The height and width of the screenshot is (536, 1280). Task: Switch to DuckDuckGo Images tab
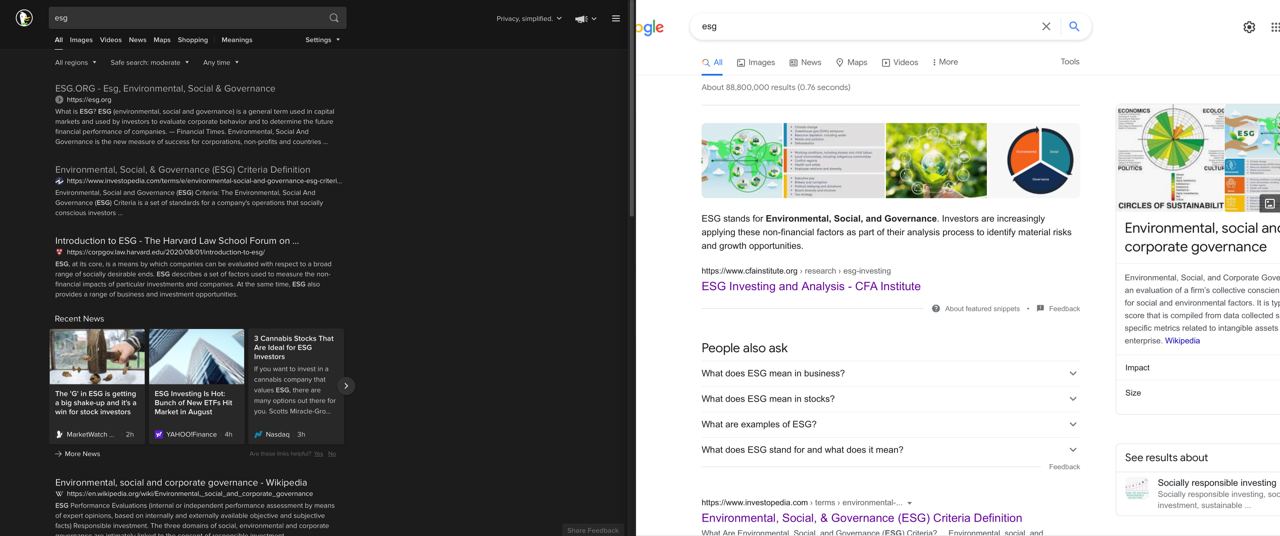tap(81, 40)
